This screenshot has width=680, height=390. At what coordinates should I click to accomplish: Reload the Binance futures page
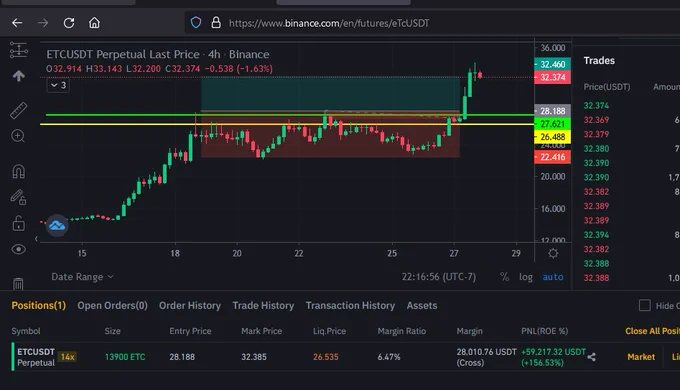pyautogui.click(x=69, y=23)
